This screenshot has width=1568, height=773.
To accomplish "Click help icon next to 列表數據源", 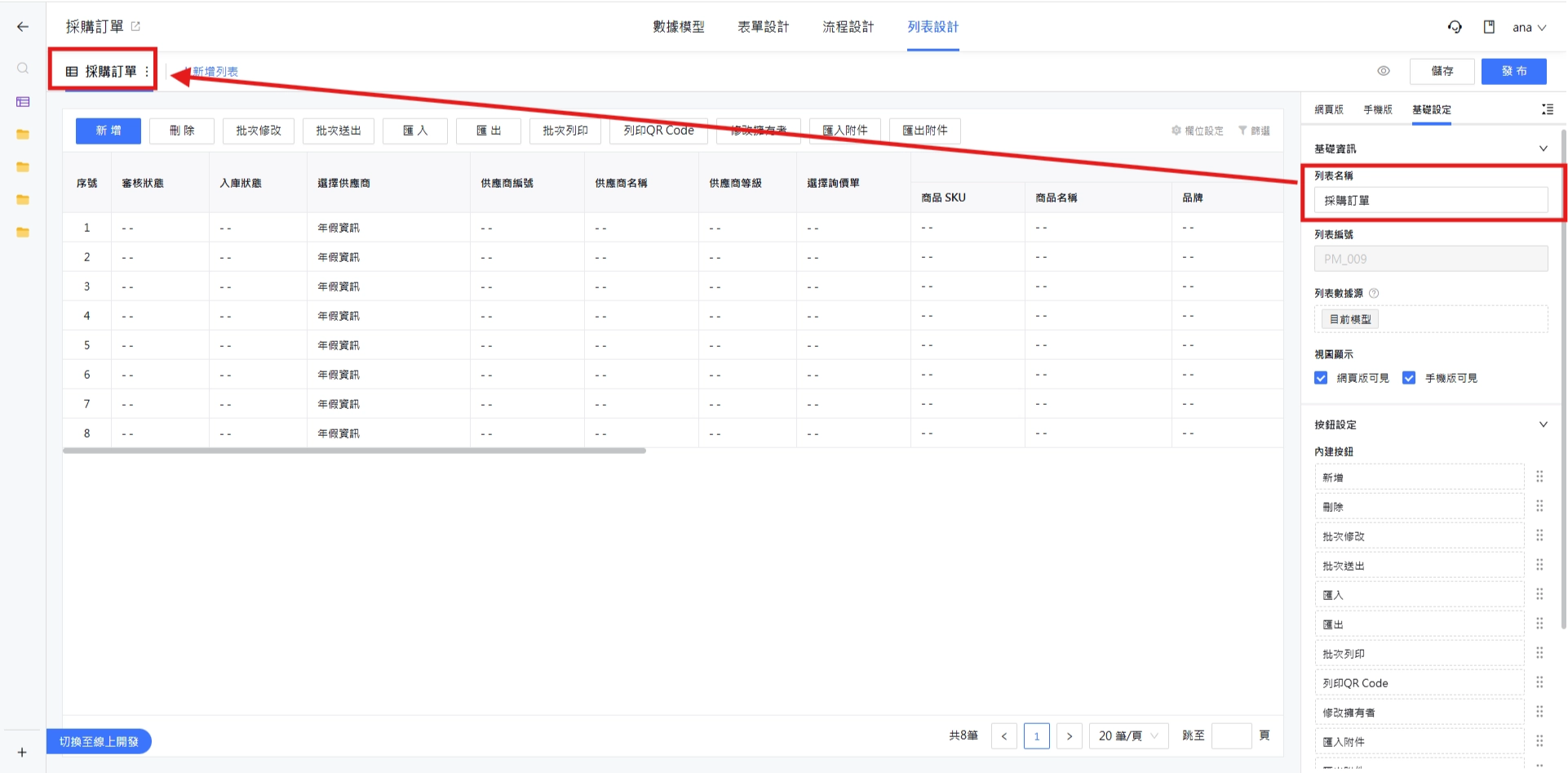I will (1374, 293).
